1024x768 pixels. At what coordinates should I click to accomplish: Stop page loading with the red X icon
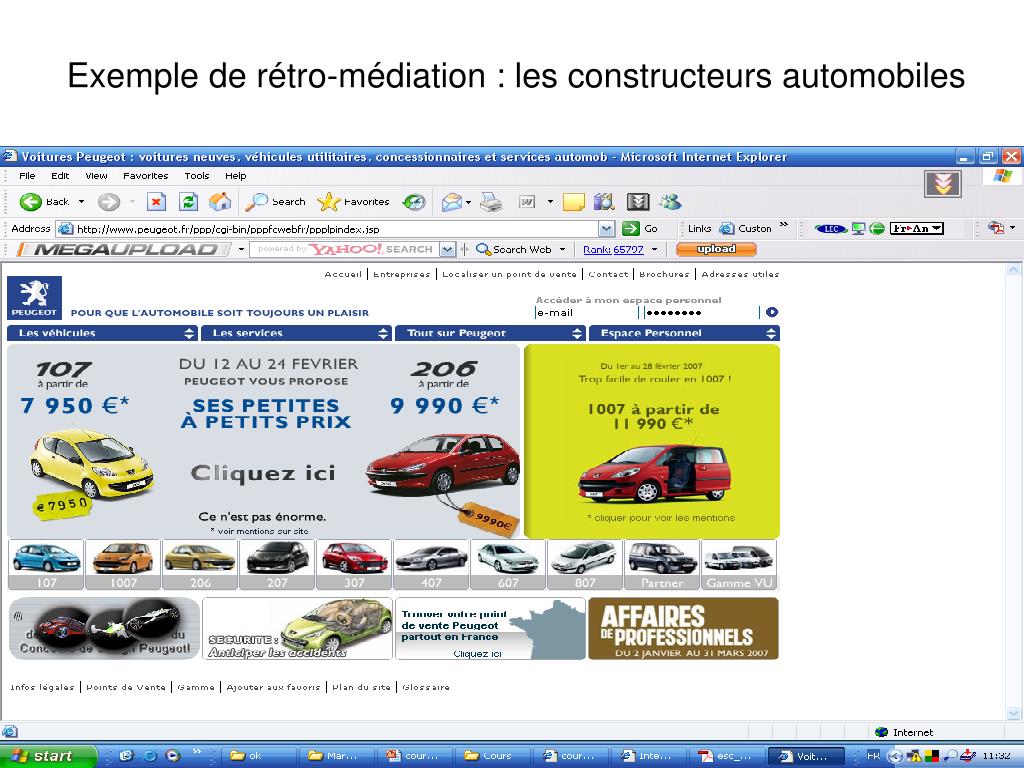coord(156,202)
